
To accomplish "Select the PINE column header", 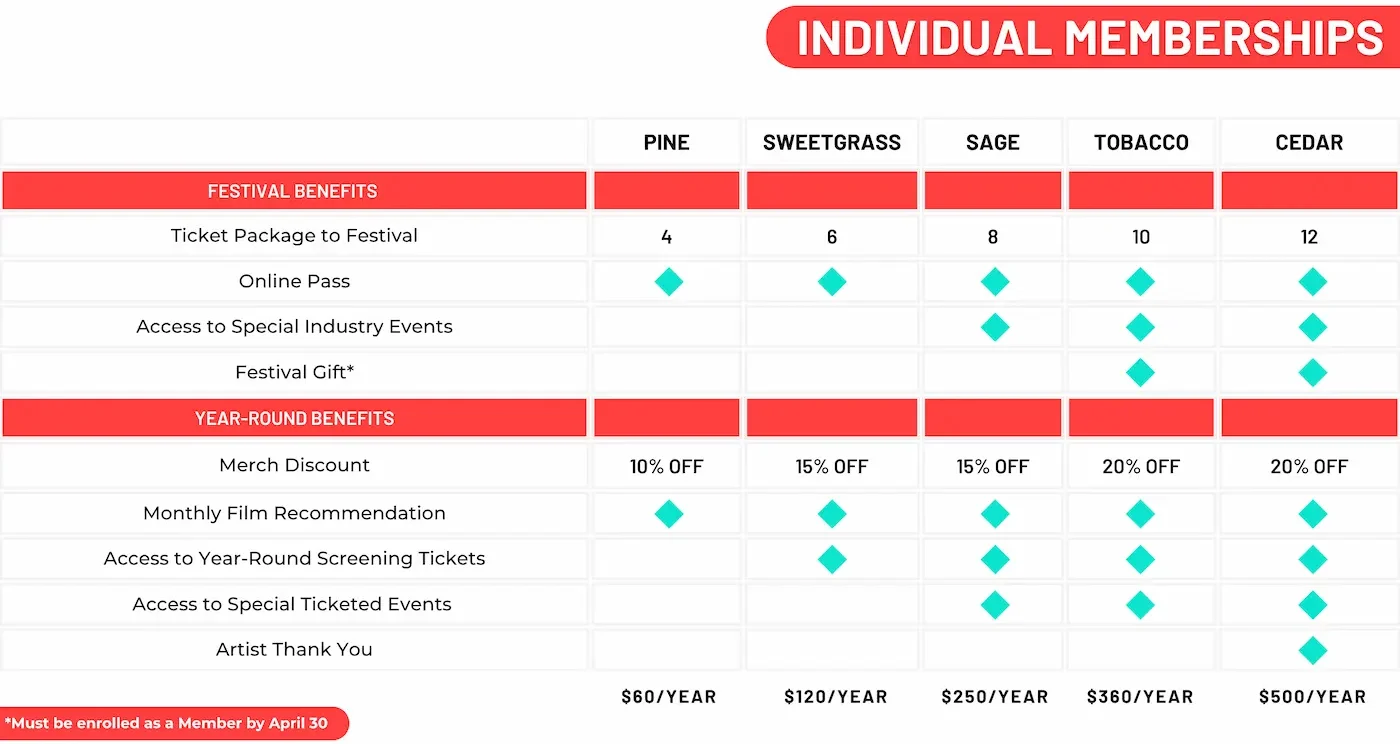I will [667, 142].
